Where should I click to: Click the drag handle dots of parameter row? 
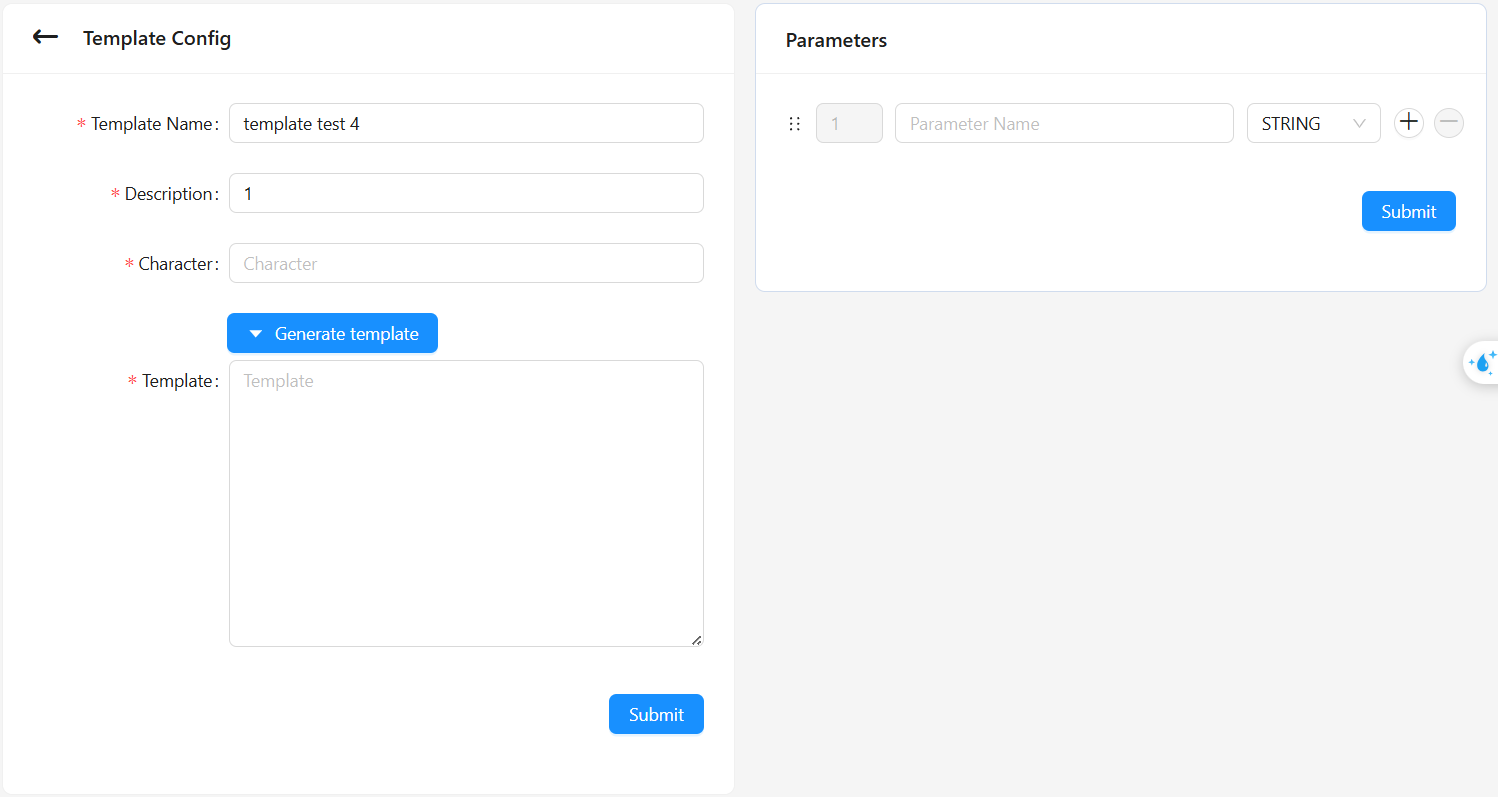click(795, 124)
